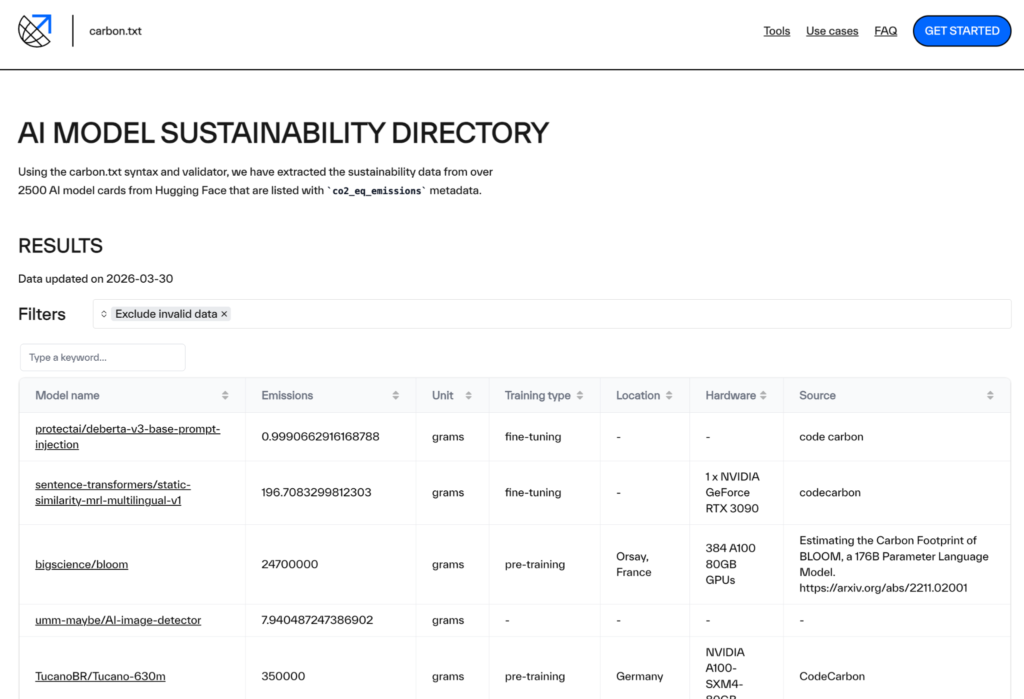Image resolution: width=1024 pixels, height=699 pixels.
Task: Remove the Exclude invalid data filter
Action: 224,313
